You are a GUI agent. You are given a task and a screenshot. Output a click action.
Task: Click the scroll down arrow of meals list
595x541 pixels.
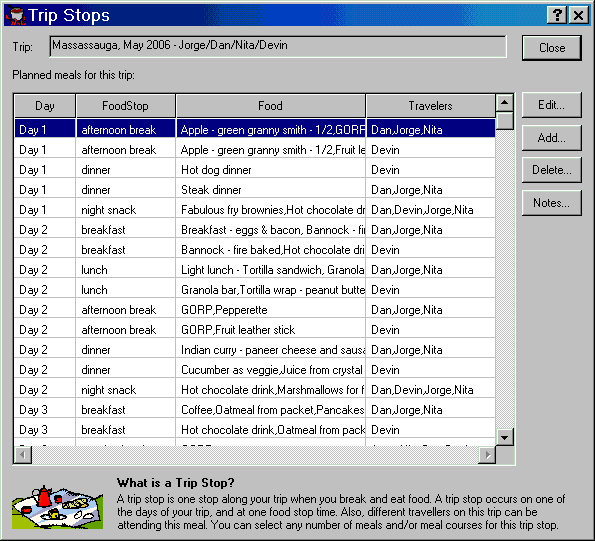point(505,437)
